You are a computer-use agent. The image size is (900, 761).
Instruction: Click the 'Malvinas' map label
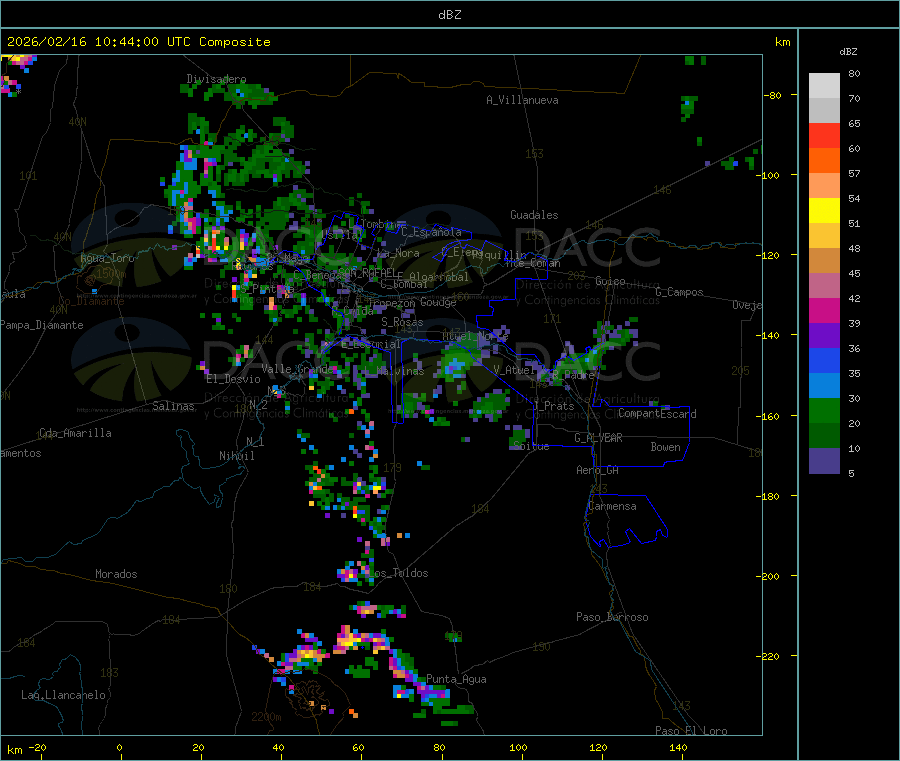400,371
